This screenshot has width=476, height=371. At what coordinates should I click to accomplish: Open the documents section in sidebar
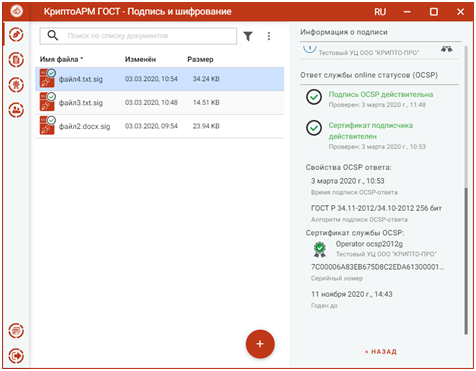16,60
